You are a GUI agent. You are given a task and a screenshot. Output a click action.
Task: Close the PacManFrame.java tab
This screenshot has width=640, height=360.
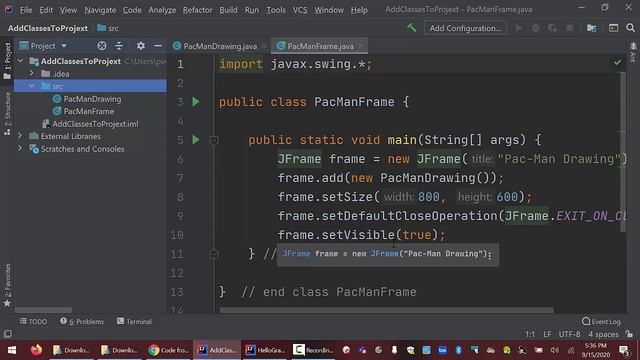[361, 46]
